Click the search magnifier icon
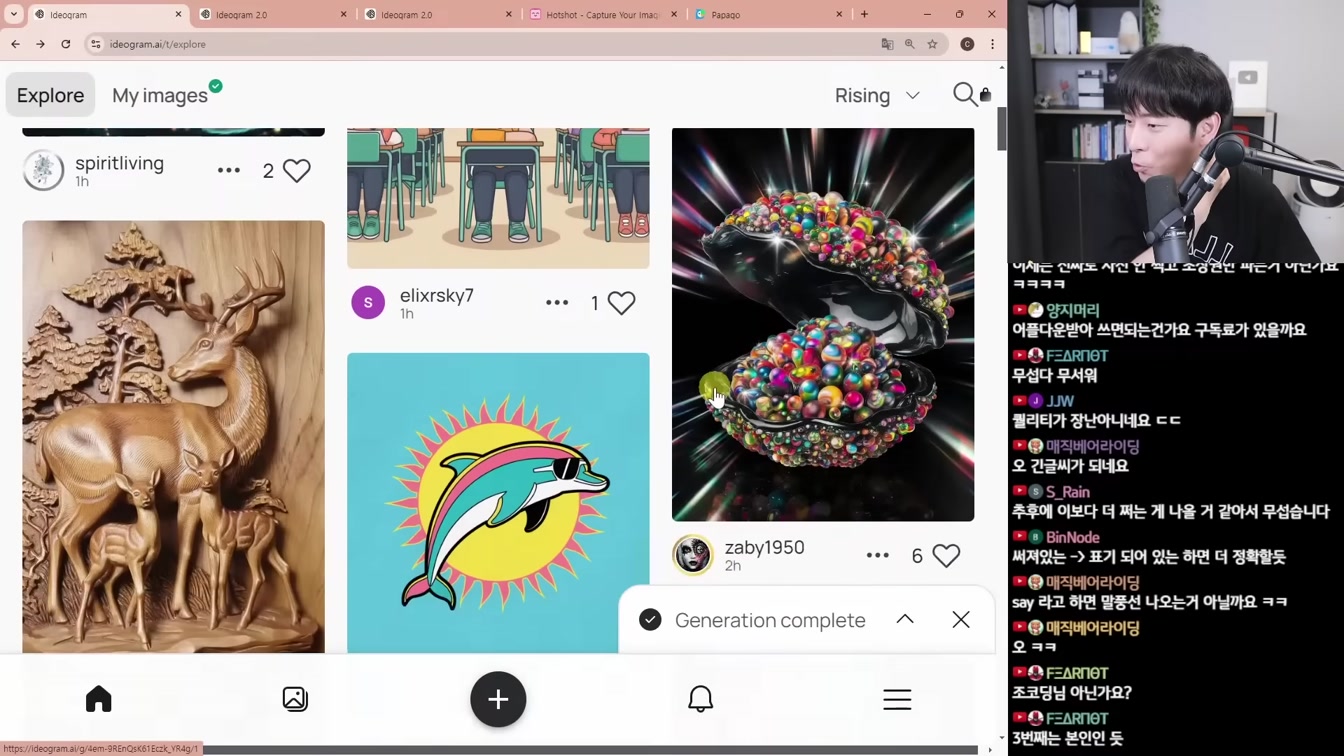 (x=964, y=94)
